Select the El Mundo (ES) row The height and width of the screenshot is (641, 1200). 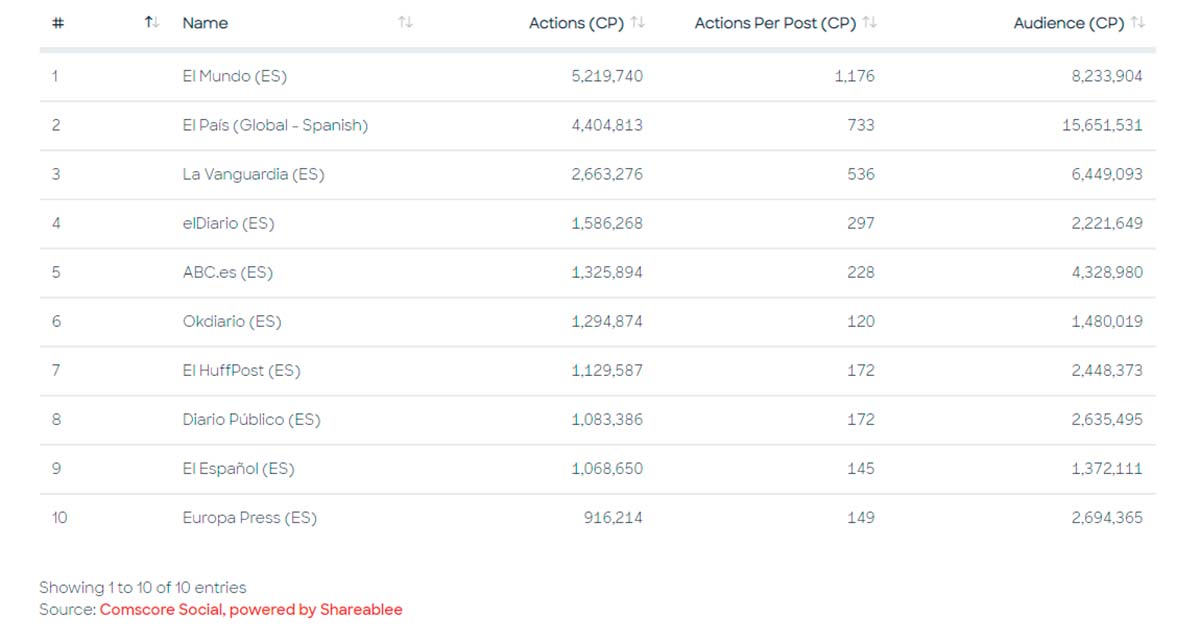coord(235,76)
